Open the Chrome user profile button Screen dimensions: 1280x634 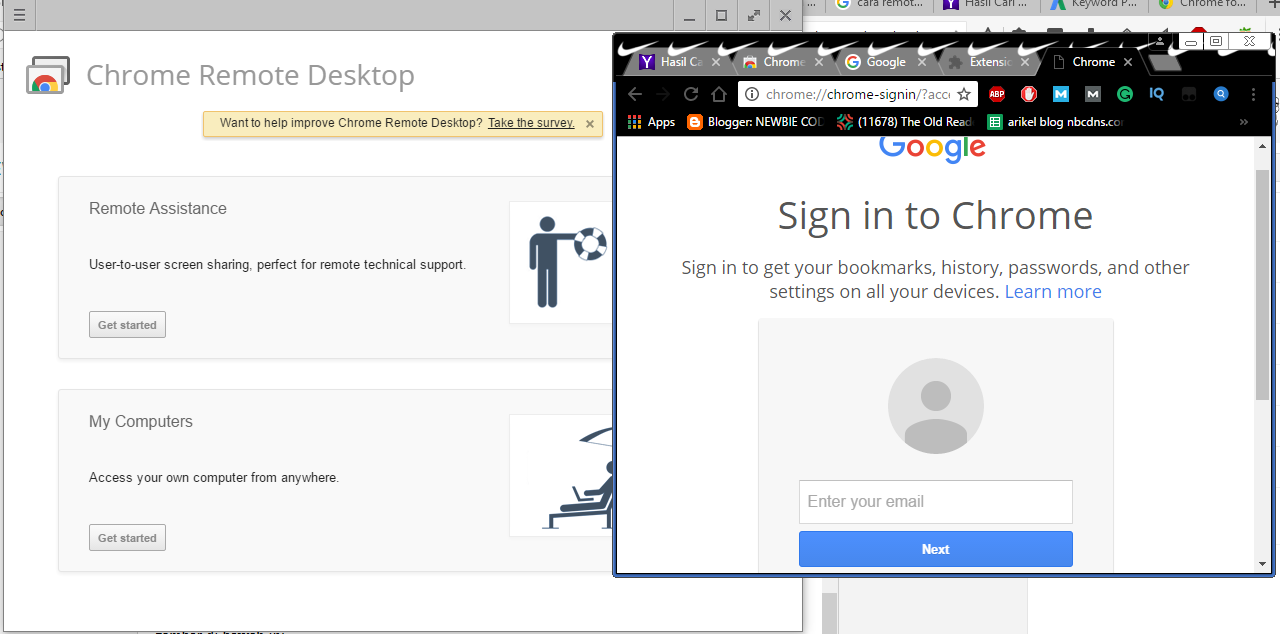coord(1160,41)
